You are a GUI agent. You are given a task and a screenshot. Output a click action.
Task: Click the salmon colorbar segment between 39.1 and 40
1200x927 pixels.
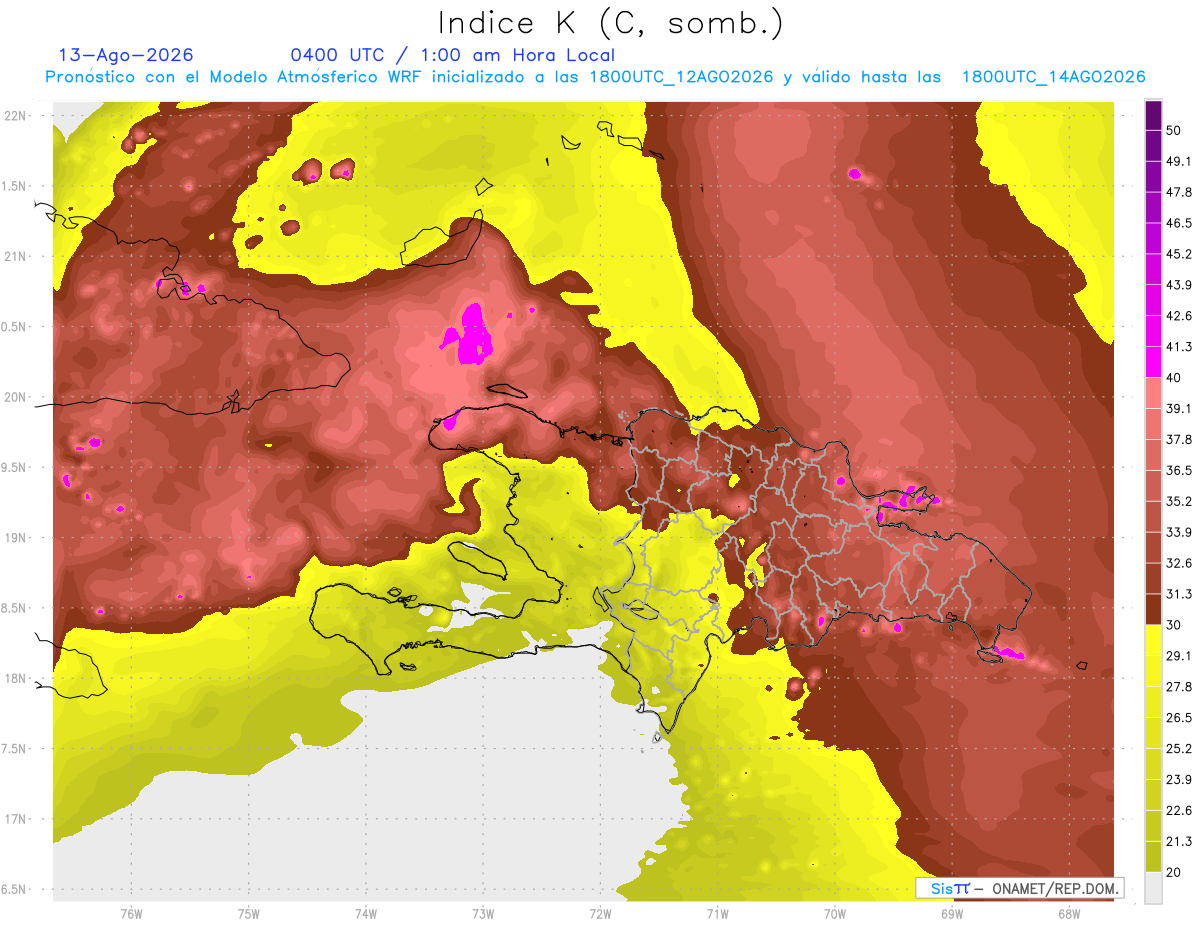coord(1153,393)
